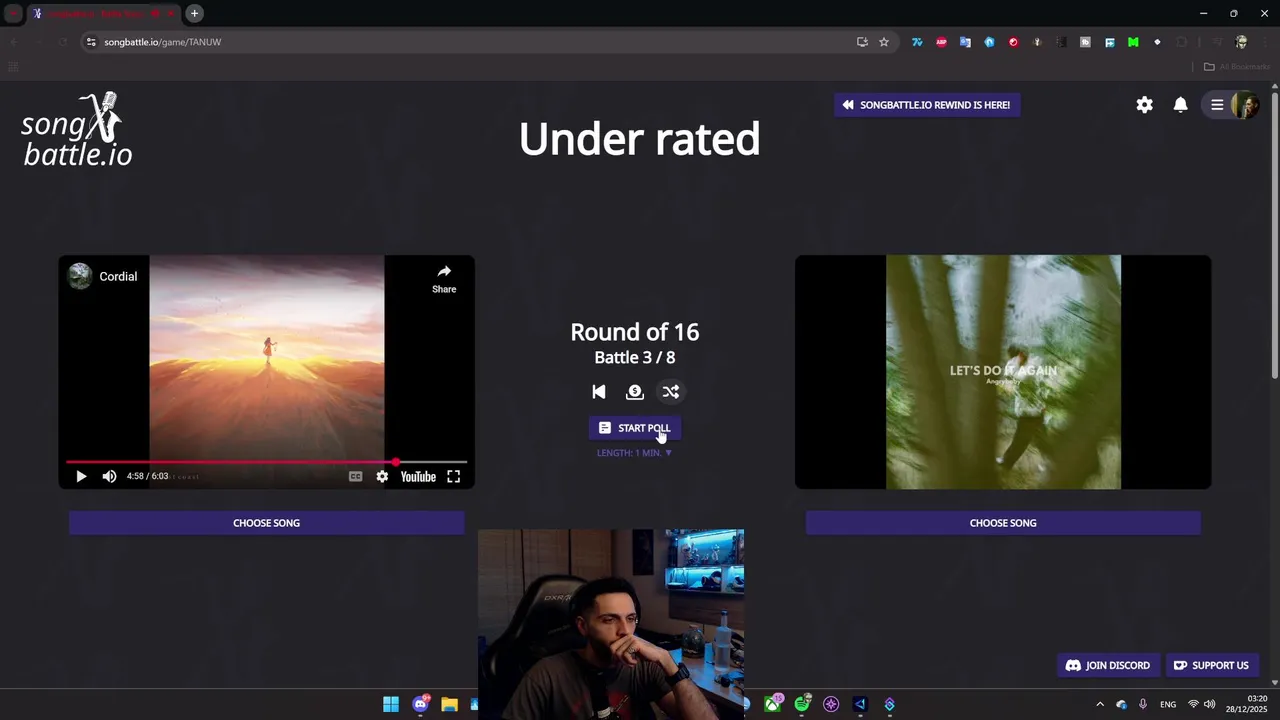This screenshot has height=720, width=1280.
Task: Toggle closed captions on left video
Action: point(355,477)
